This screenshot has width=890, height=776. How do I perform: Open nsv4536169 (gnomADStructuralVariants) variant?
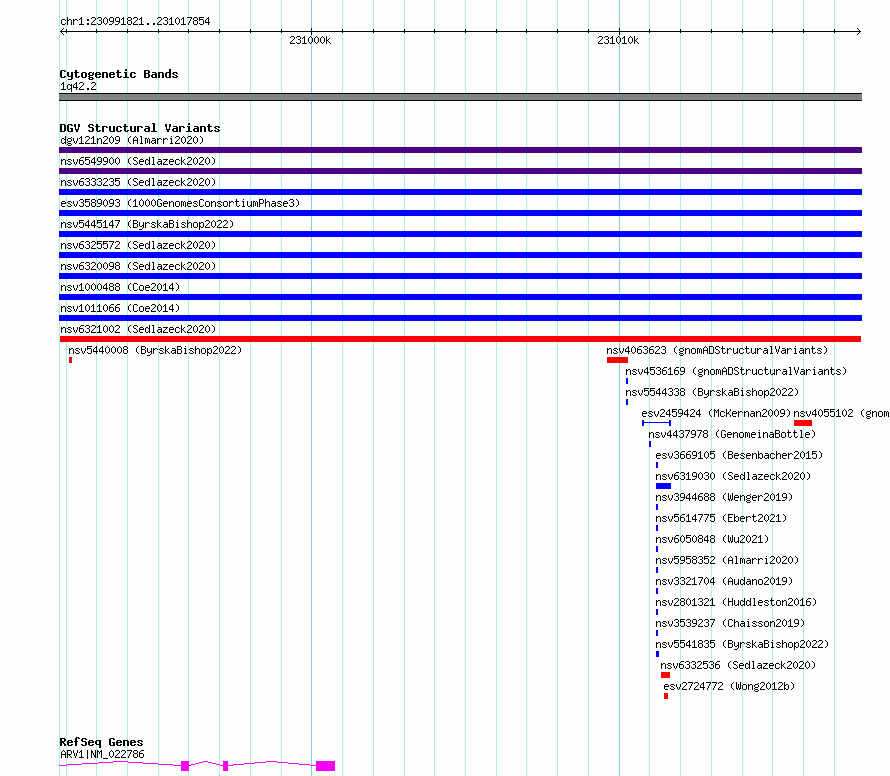click(x=736, y=371)
